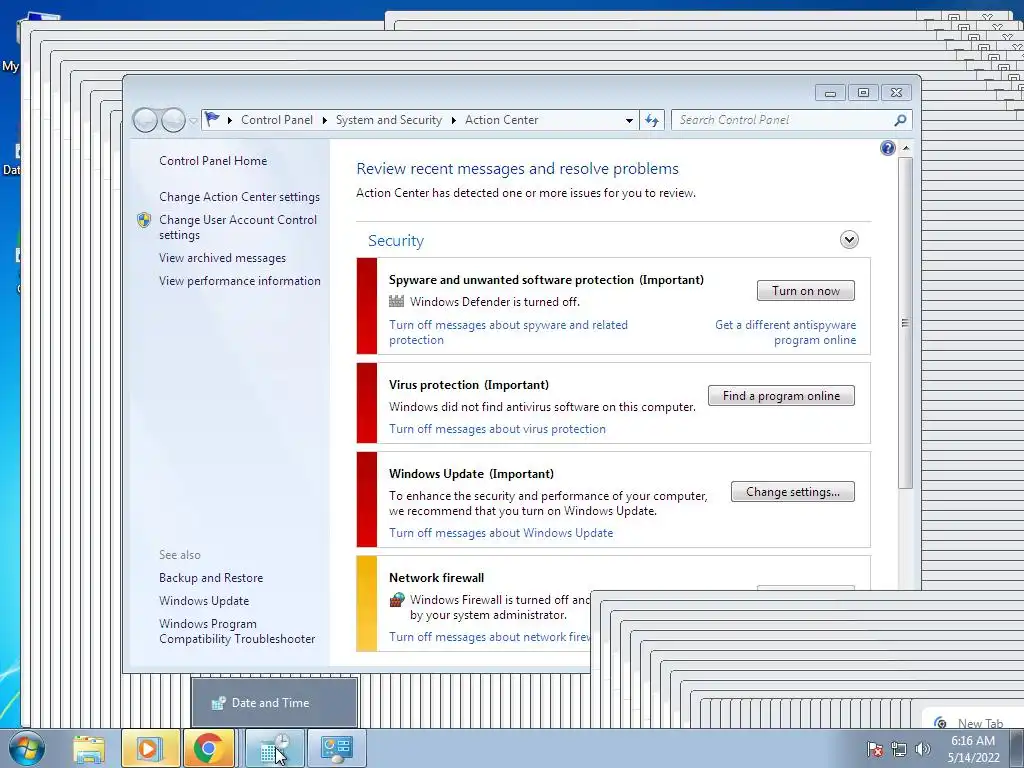Expand the arrow after System and Security
The width and height of the screenshot is (1024, 768).
click(x=453, y=120)
